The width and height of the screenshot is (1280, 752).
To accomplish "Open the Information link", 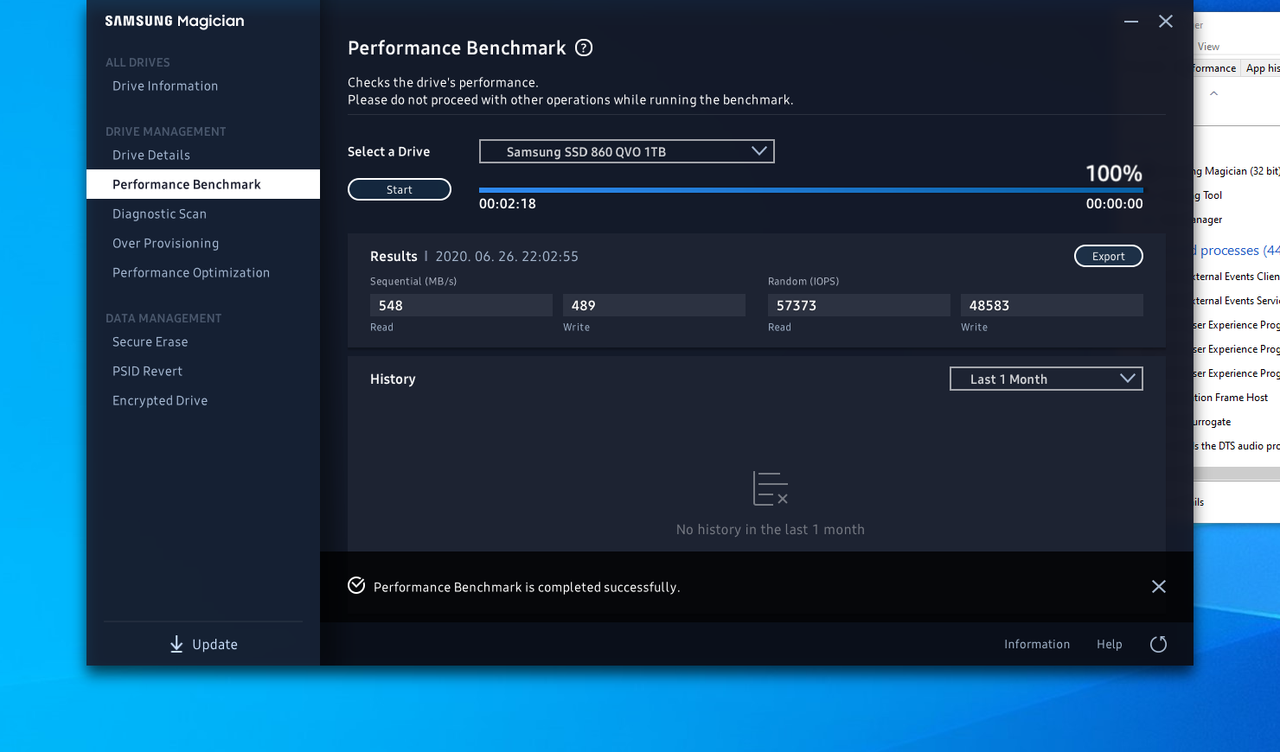I will coord(1037,644).
